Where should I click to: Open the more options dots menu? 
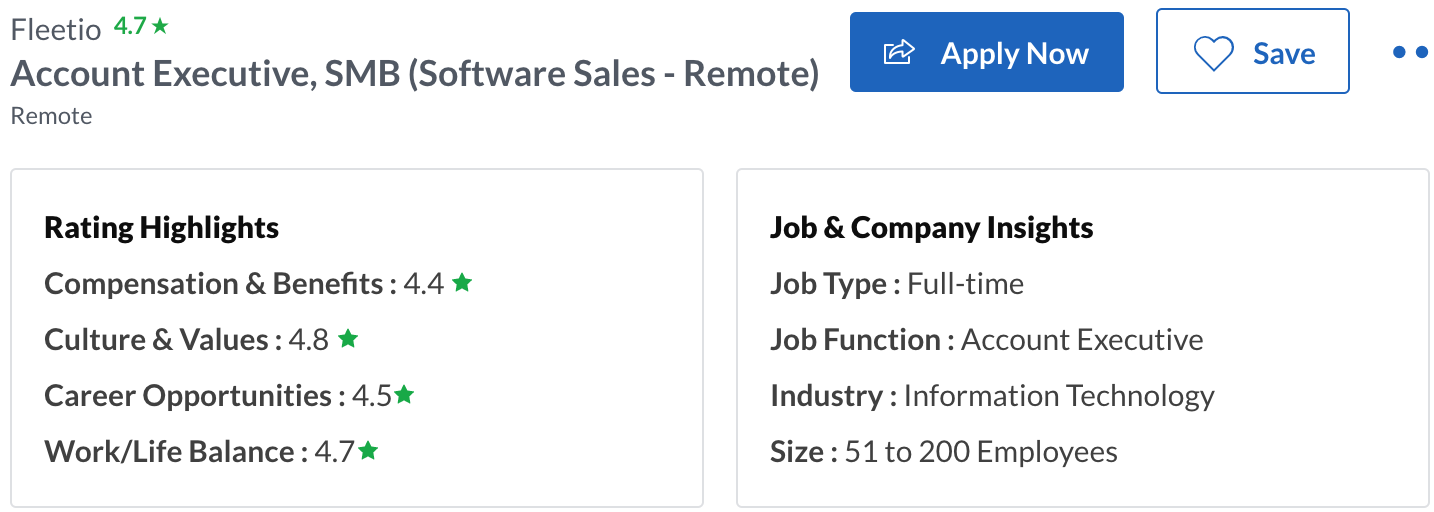tap(1410, 53)
